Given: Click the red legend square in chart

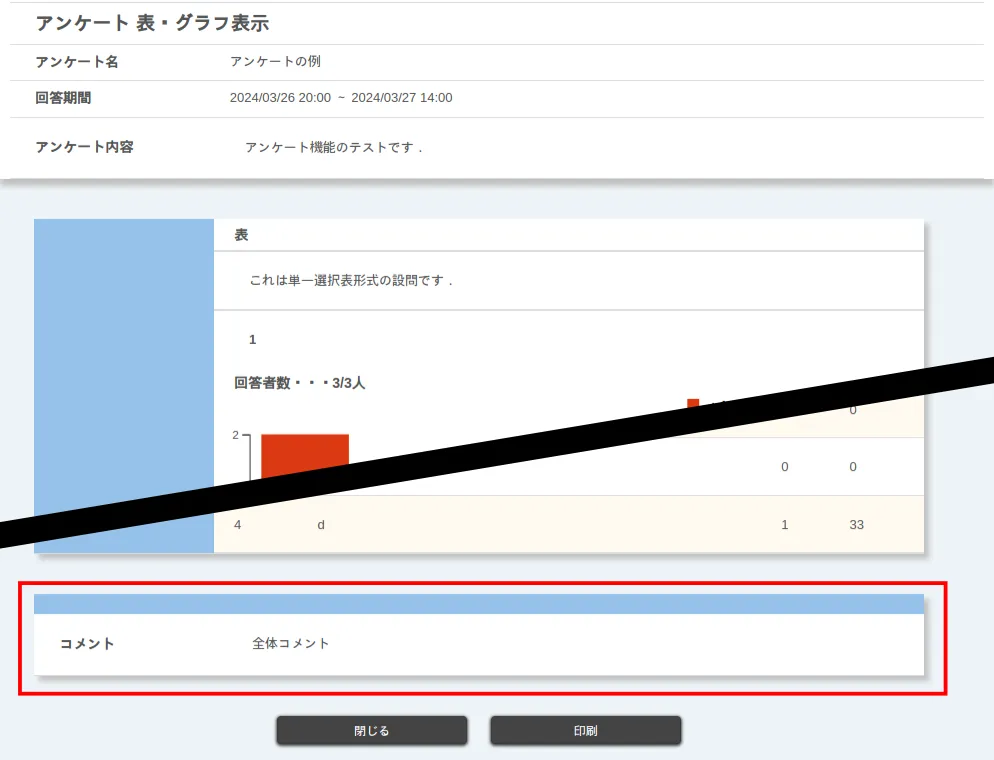Looking at the screenshot, I should coord(693,403).
